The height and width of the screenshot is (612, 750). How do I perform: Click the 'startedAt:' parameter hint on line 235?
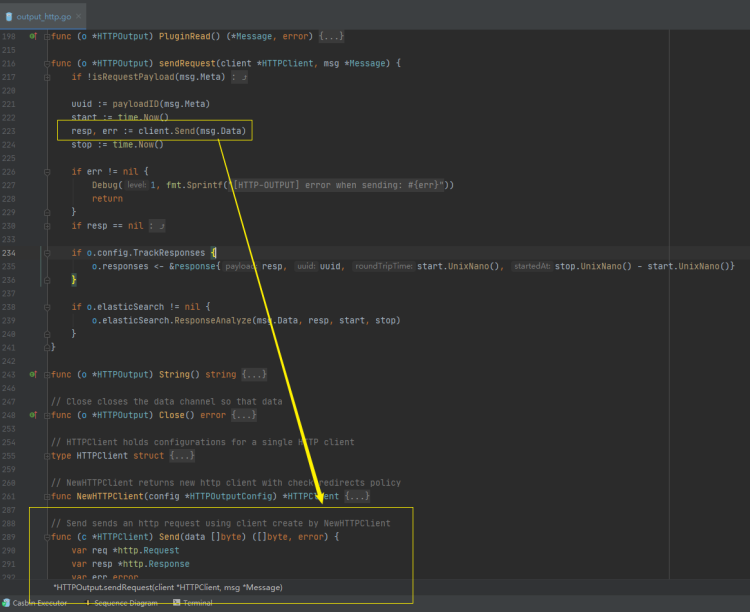[532, 266]
